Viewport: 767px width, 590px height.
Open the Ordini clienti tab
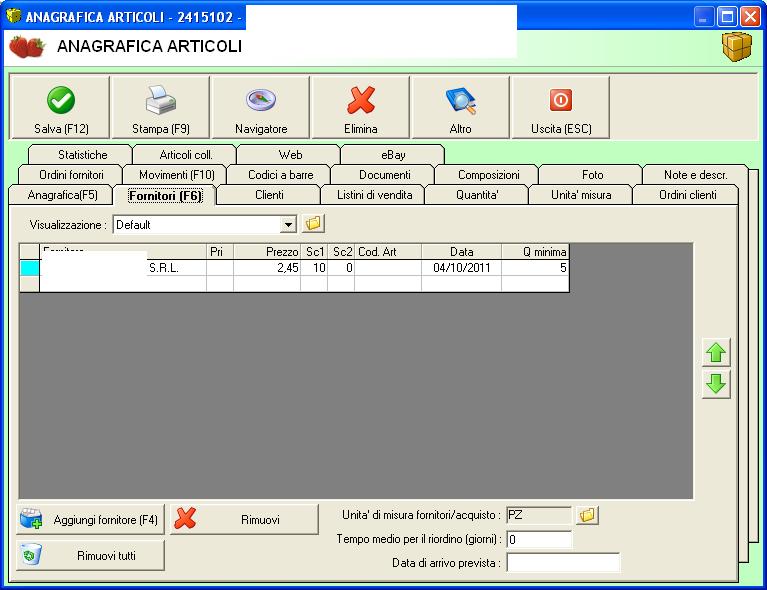(x=687, y=195)
